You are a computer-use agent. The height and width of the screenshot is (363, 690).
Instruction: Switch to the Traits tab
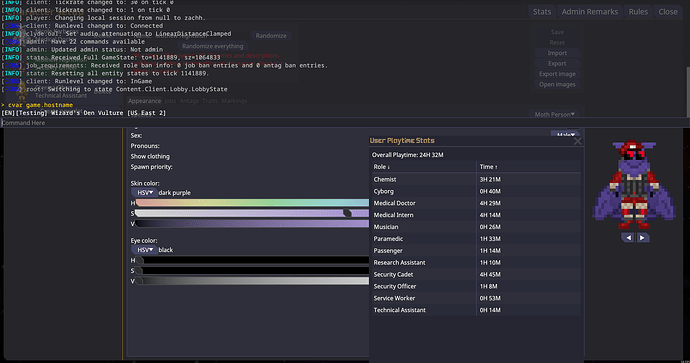click(x=210, y=101)
